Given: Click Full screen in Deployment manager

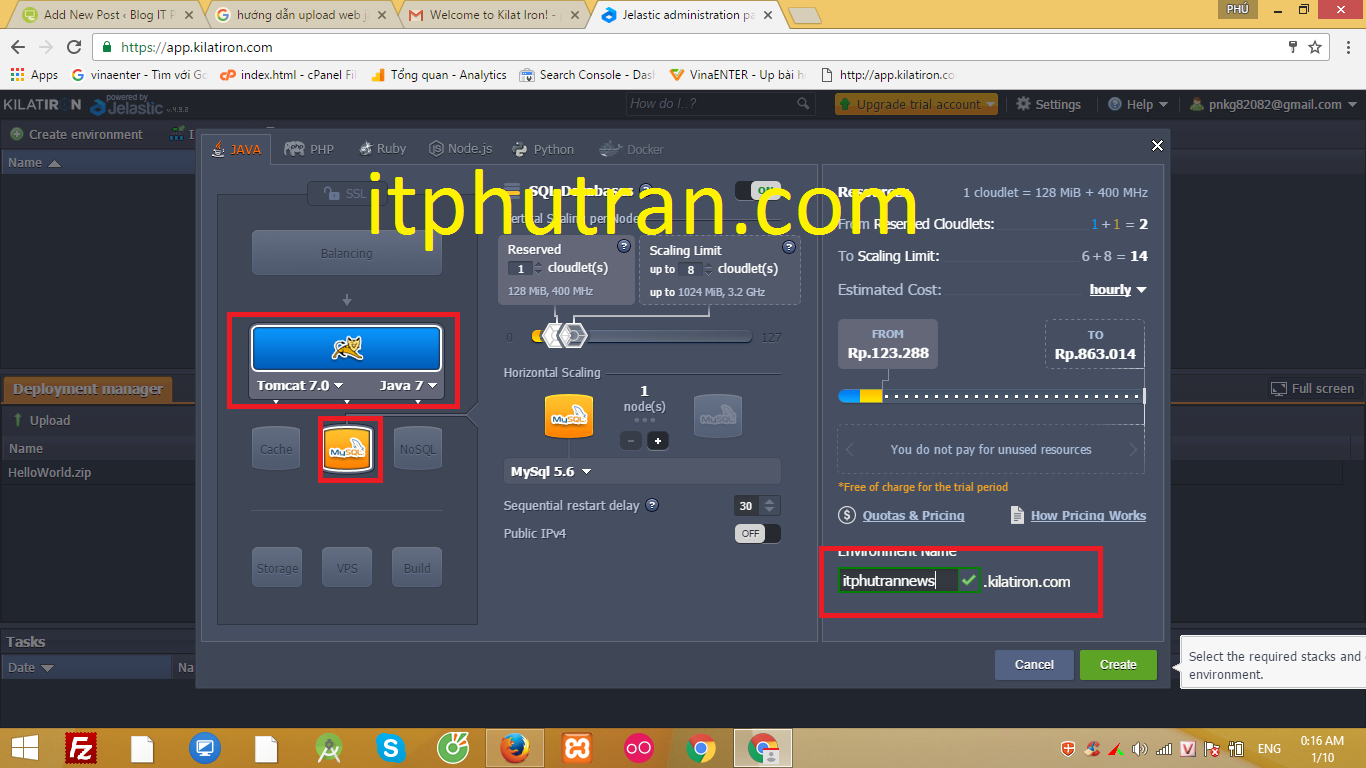Looking at the screenshot, I should coord(1312,388).
